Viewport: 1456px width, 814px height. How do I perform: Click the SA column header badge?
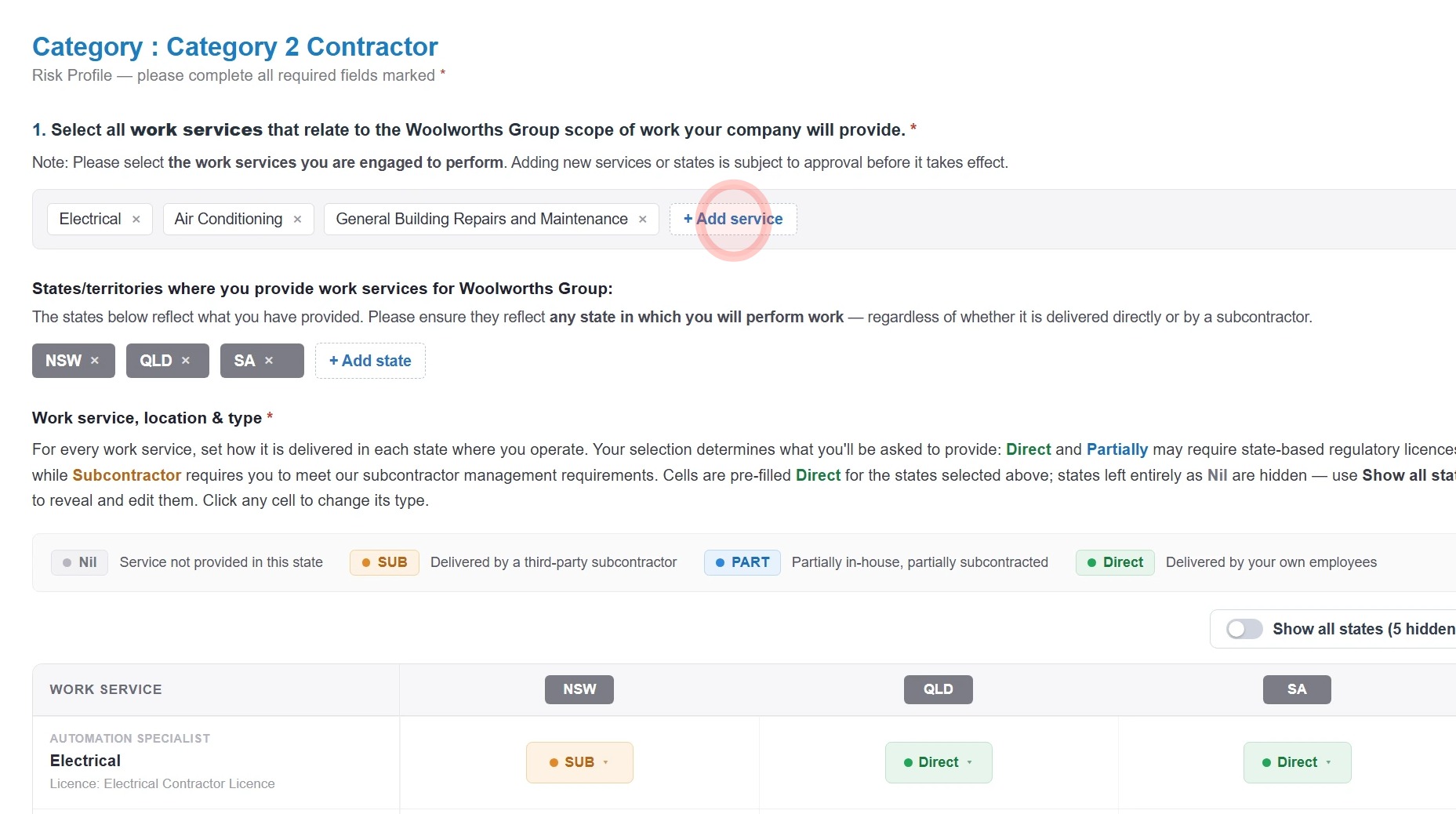1297,689
